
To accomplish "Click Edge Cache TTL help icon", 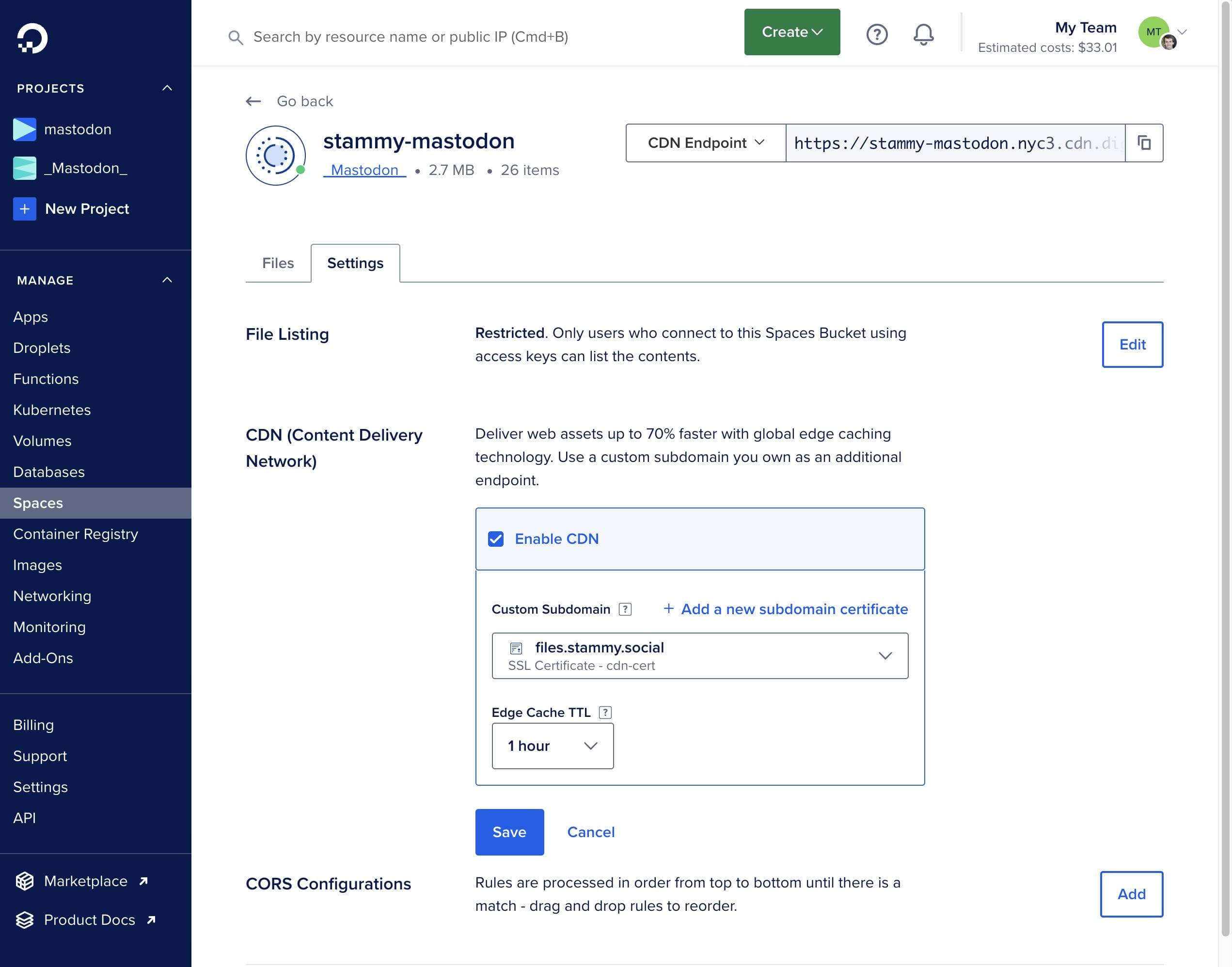I will [x=605, y=712].
